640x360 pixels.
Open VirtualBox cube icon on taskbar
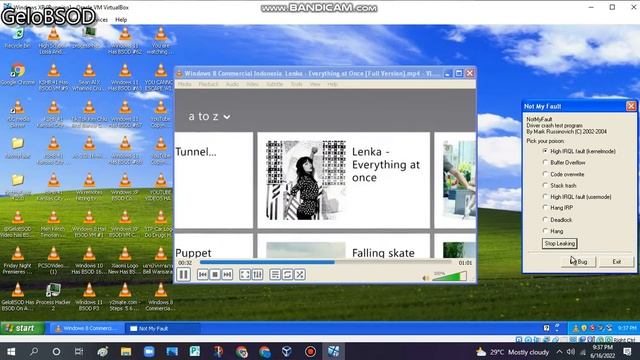[x=287, y=351]
